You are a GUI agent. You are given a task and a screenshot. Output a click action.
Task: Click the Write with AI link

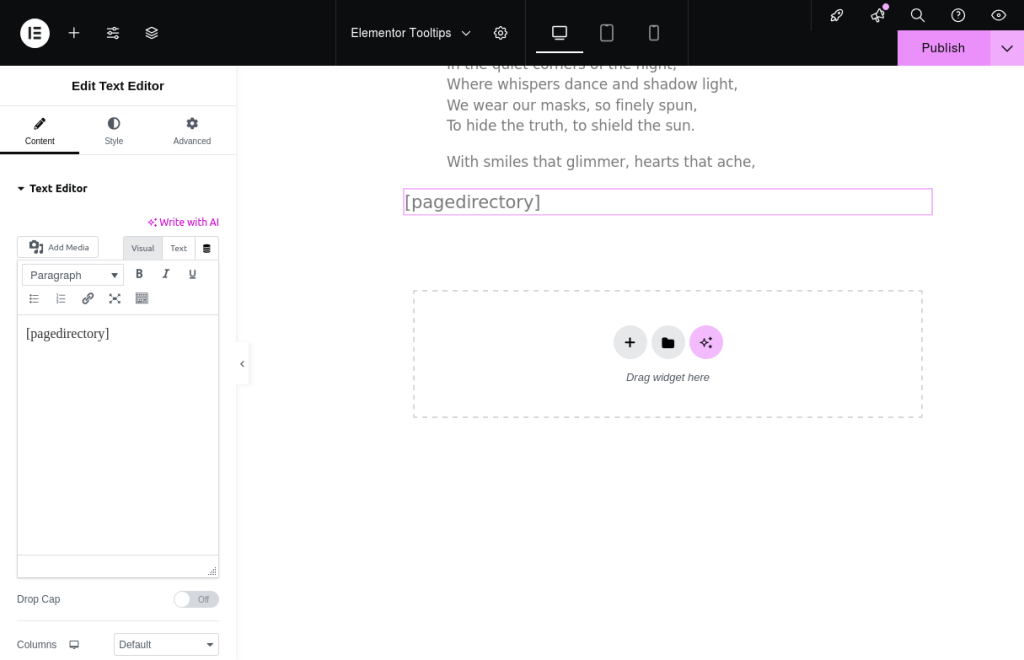pyautogui.click(x=183, y=222)
